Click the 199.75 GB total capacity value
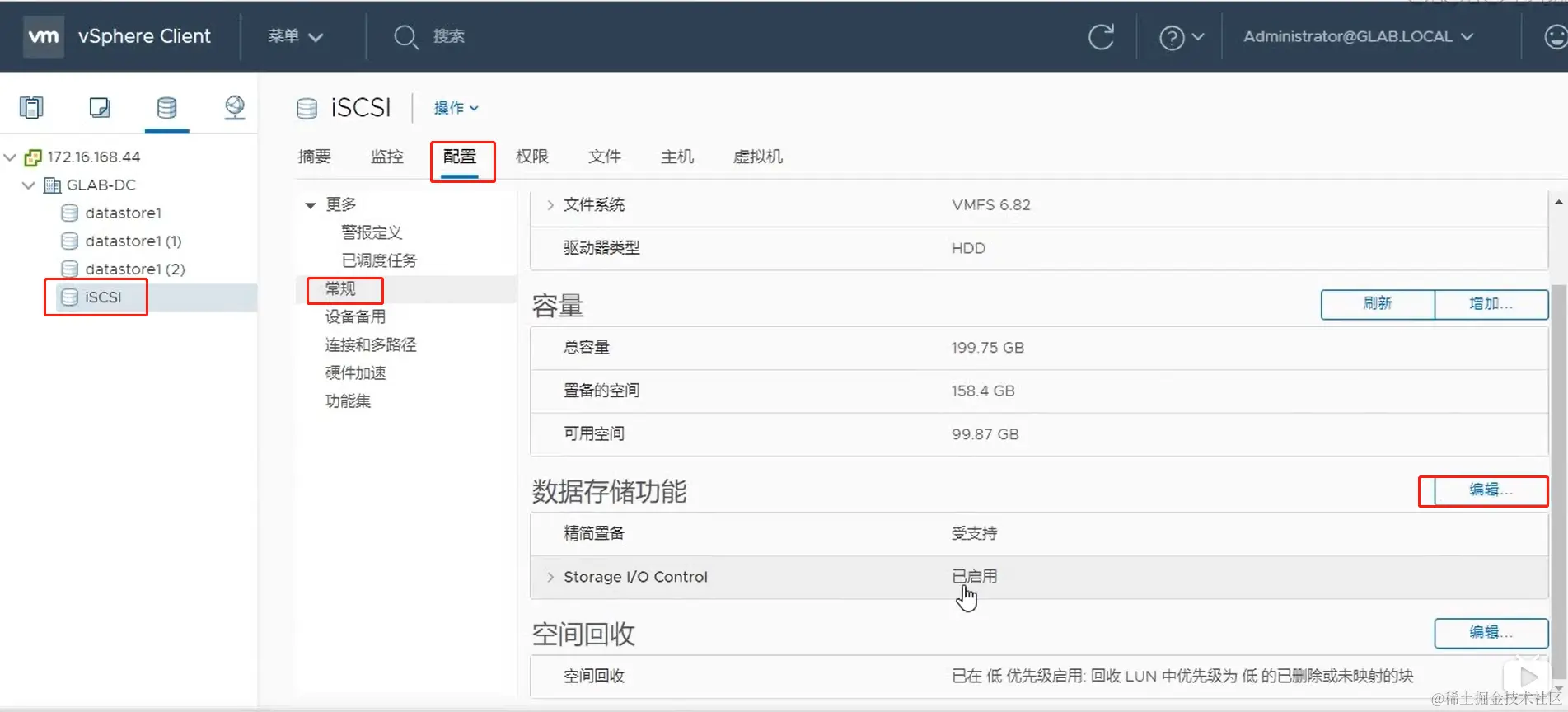Screen dimensions: 1568x712 pos(988,348)
